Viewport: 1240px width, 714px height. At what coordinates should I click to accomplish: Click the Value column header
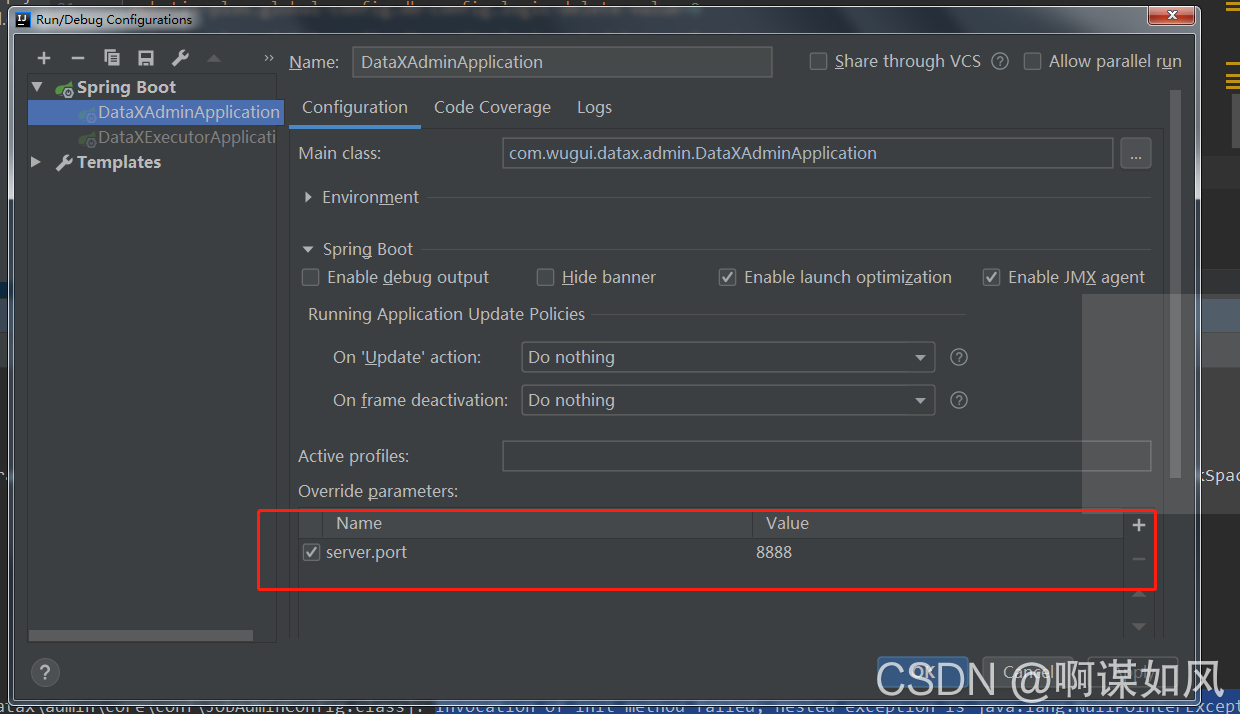pos(938,523)
